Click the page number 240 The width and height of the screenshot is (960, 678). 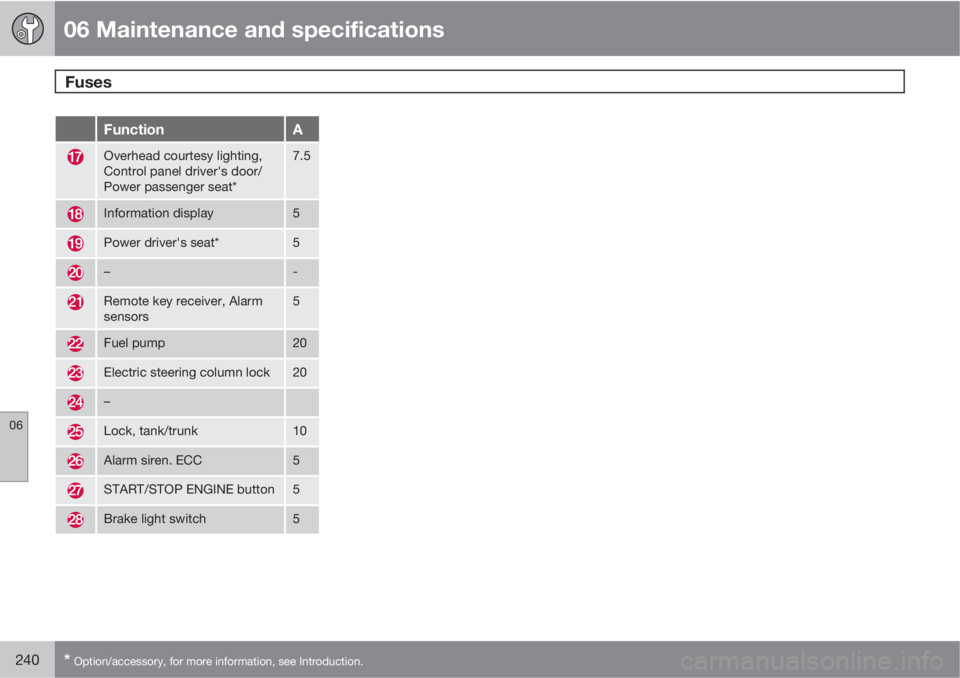(27, 660)
